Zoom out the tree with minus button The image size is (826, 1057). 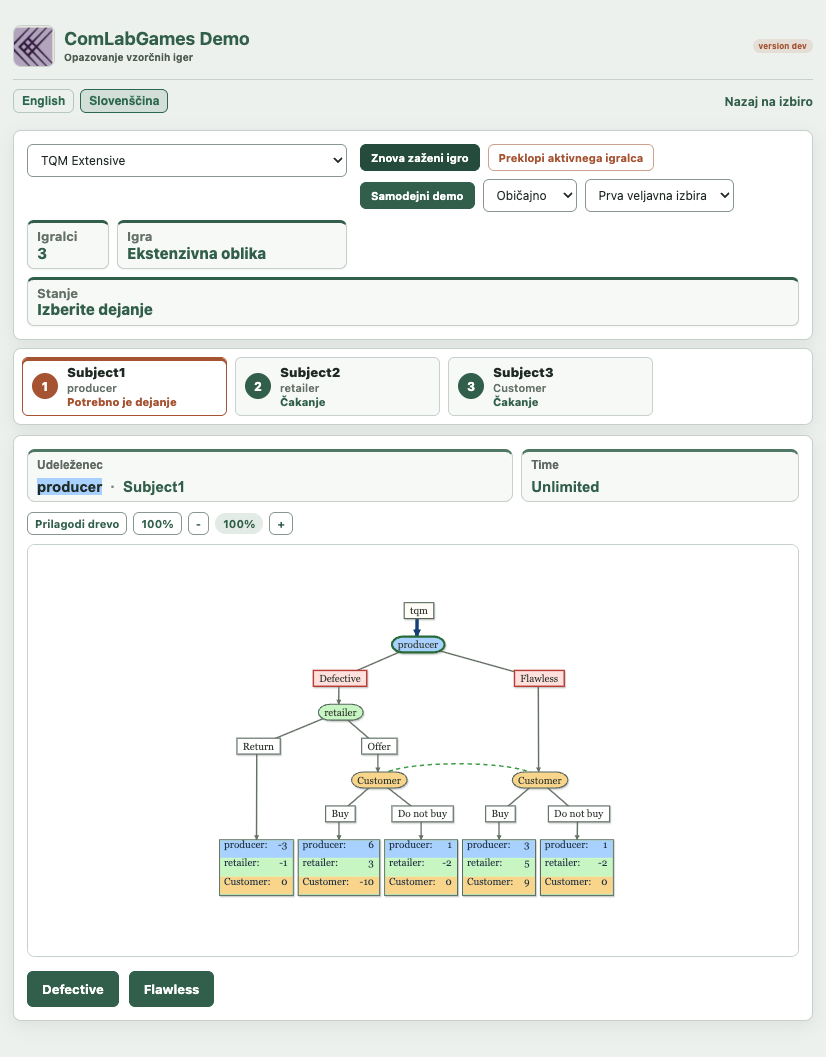(198, 524)
